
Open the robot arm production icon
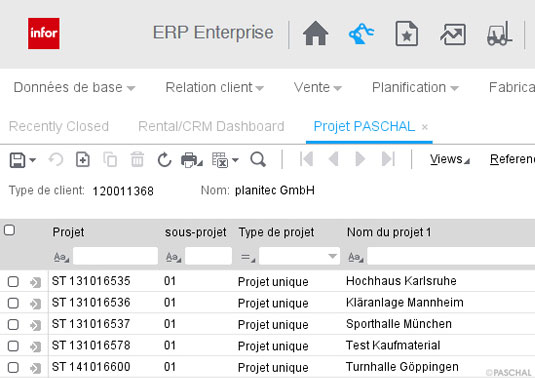point(361,33)
